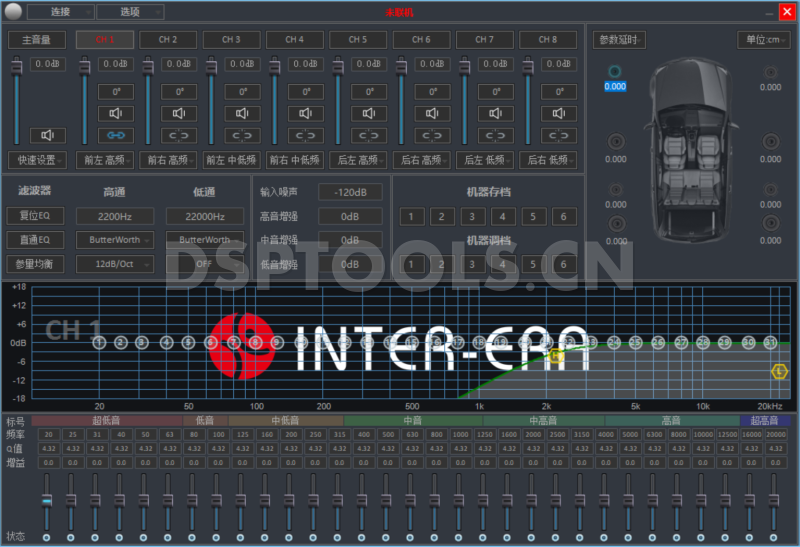Screen dimensions: 800x547
Task: Toggle the CH 3 link chain icon
Action: click(x=242, y=135)
